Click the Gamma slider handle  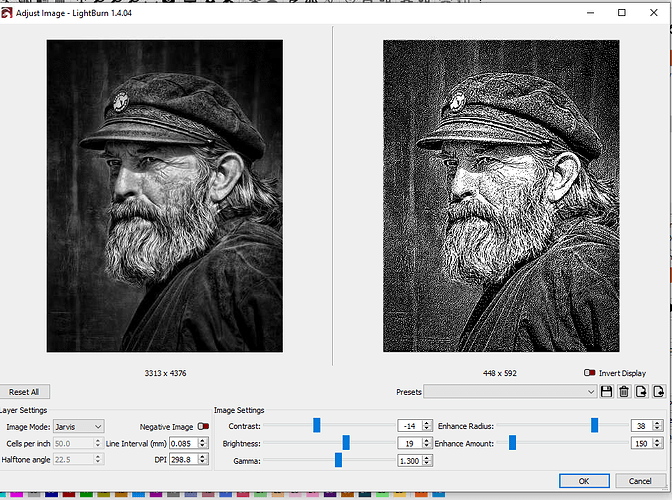(339, 460)
